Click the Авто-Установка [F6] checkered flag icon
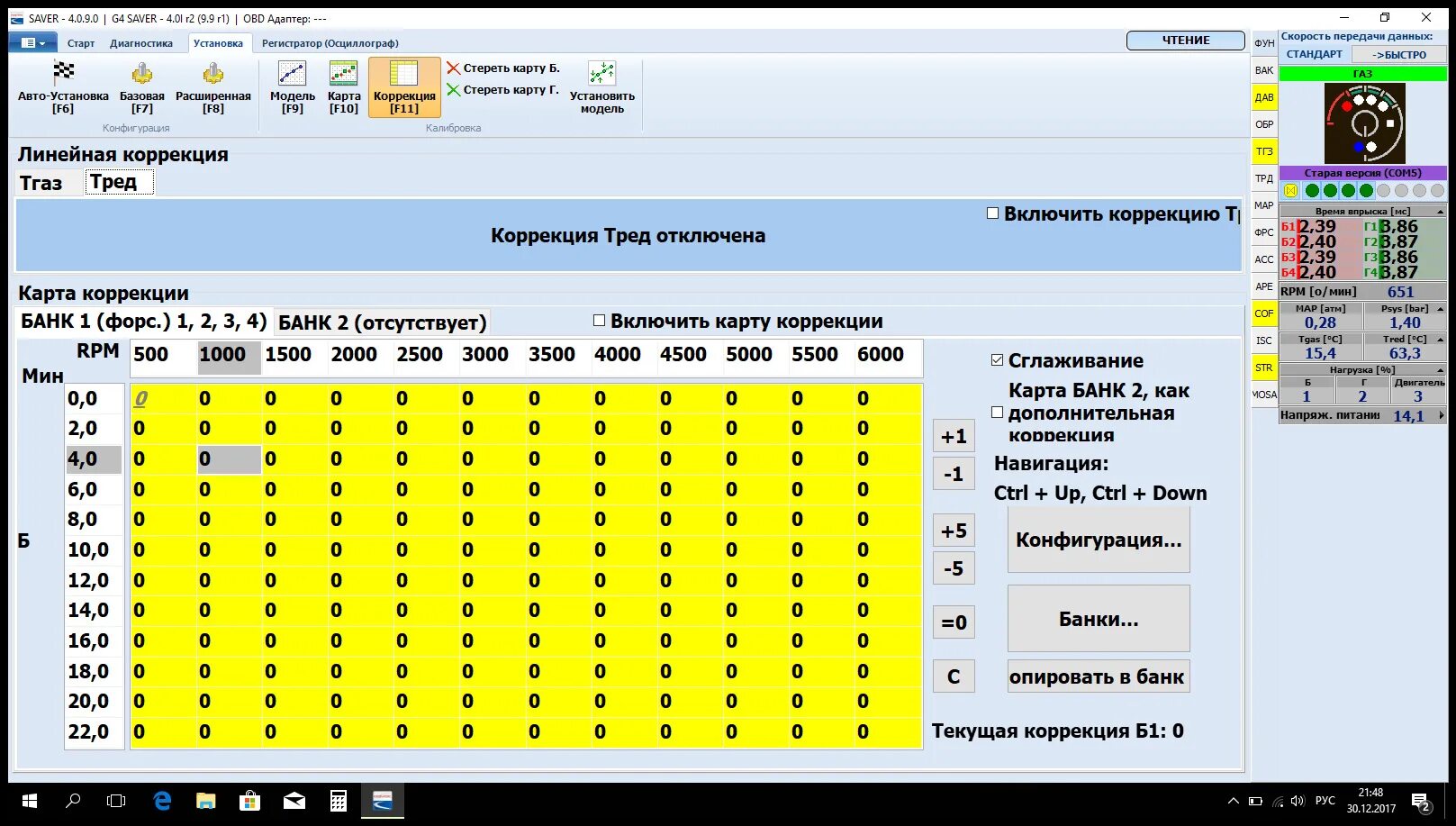This screenshot has height=826, width=1456. tap(63, 72)
